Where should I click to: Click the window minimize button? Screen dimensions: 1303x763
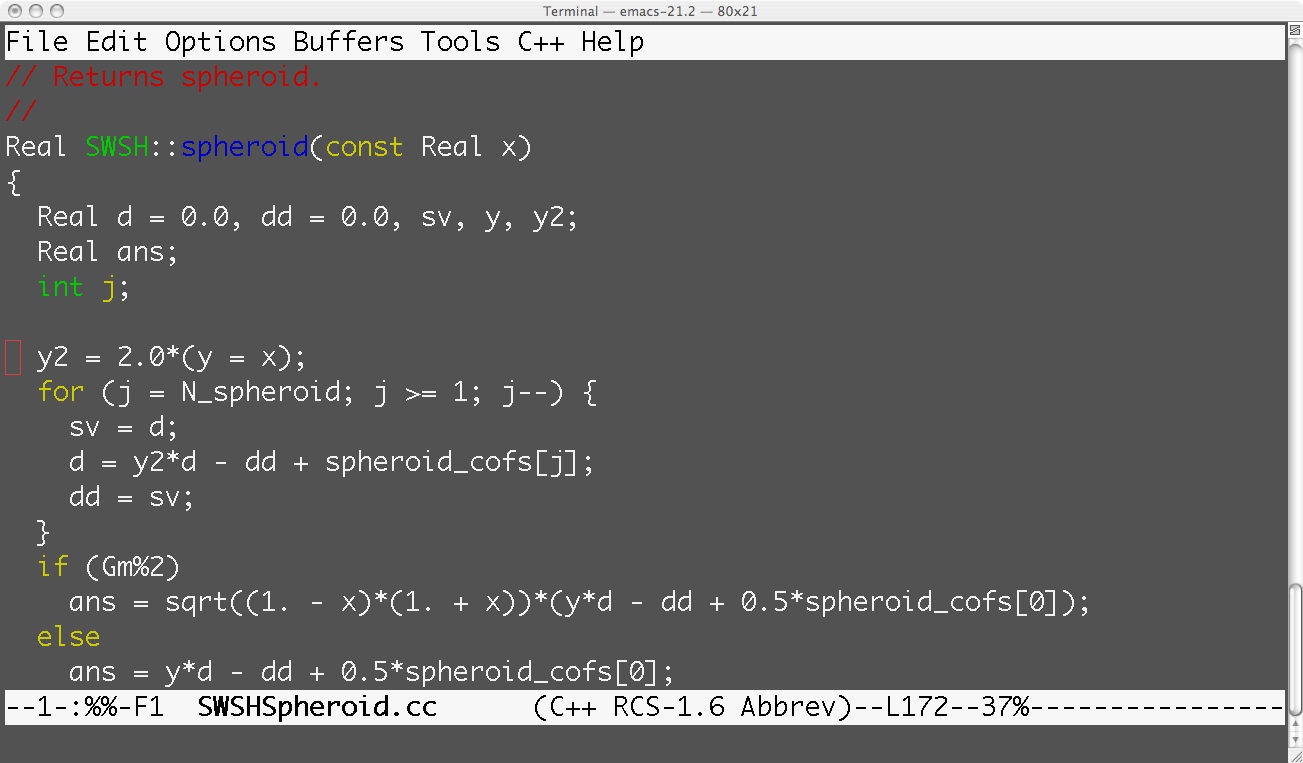tap(35, 11)
